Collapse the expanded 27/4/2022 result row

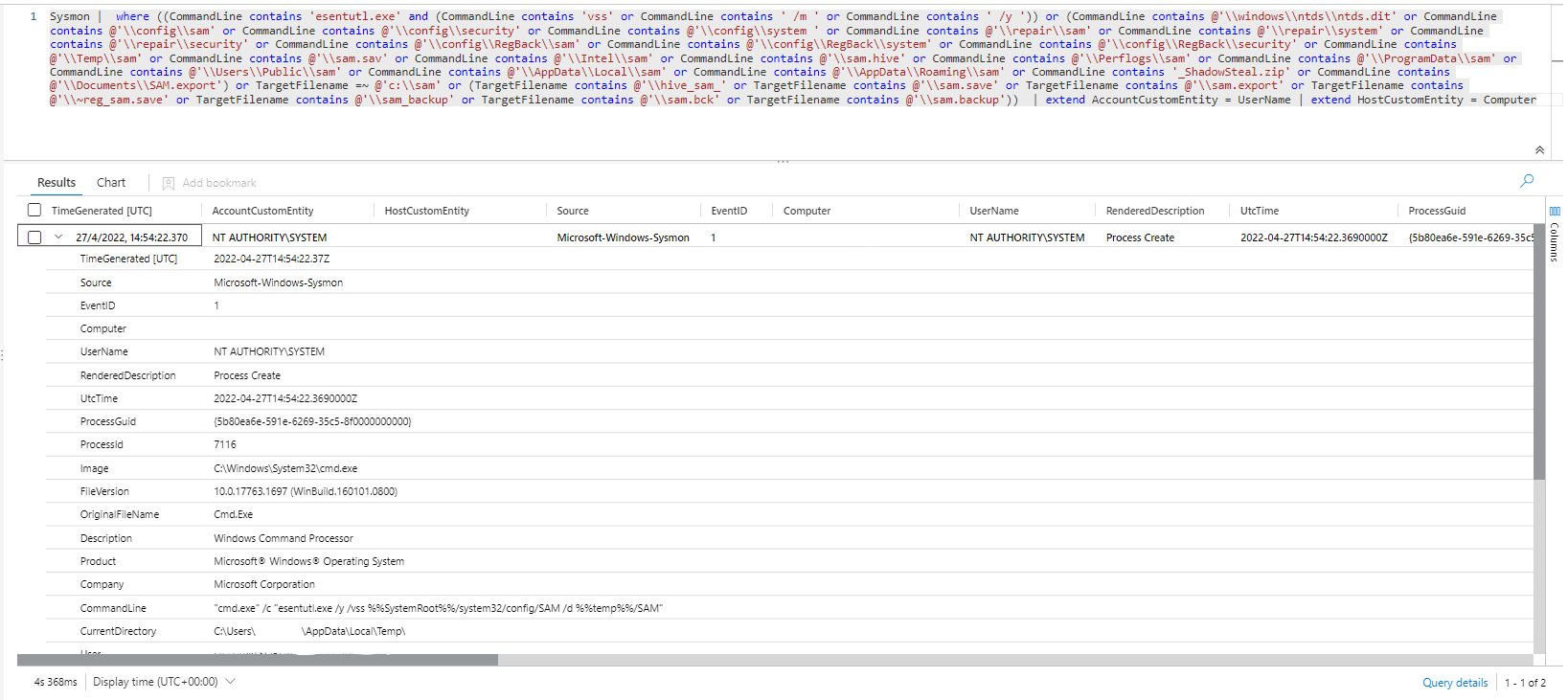(58, 237)
